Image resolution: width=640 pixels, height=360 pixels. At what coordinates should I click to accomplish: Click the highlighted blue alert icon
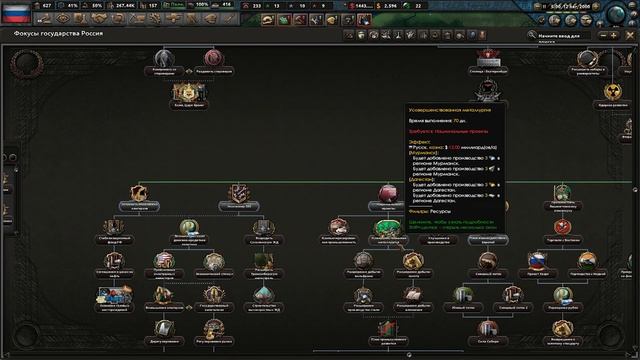tap(364, 20)
